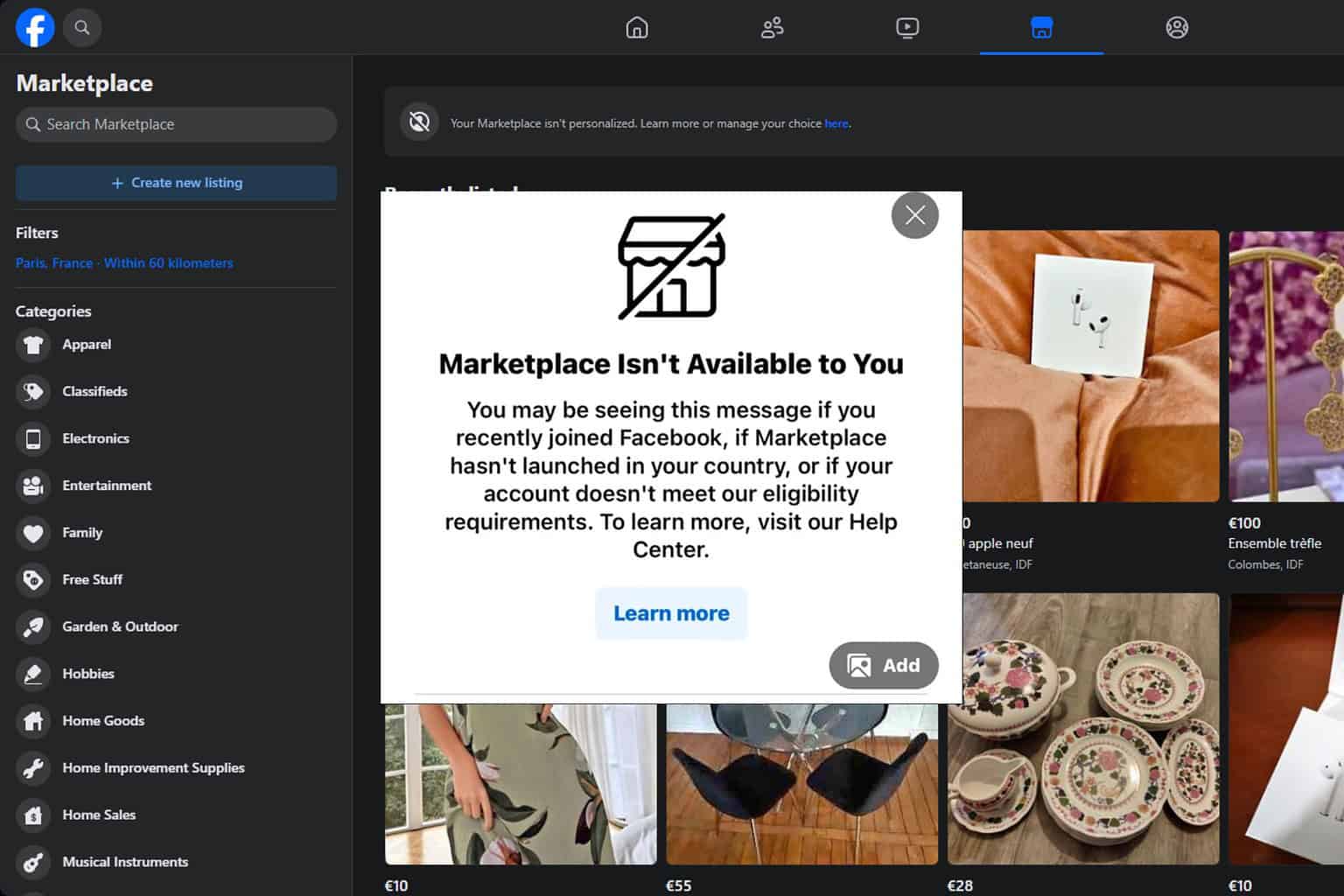Open the Apparel category label

[87, 345]
